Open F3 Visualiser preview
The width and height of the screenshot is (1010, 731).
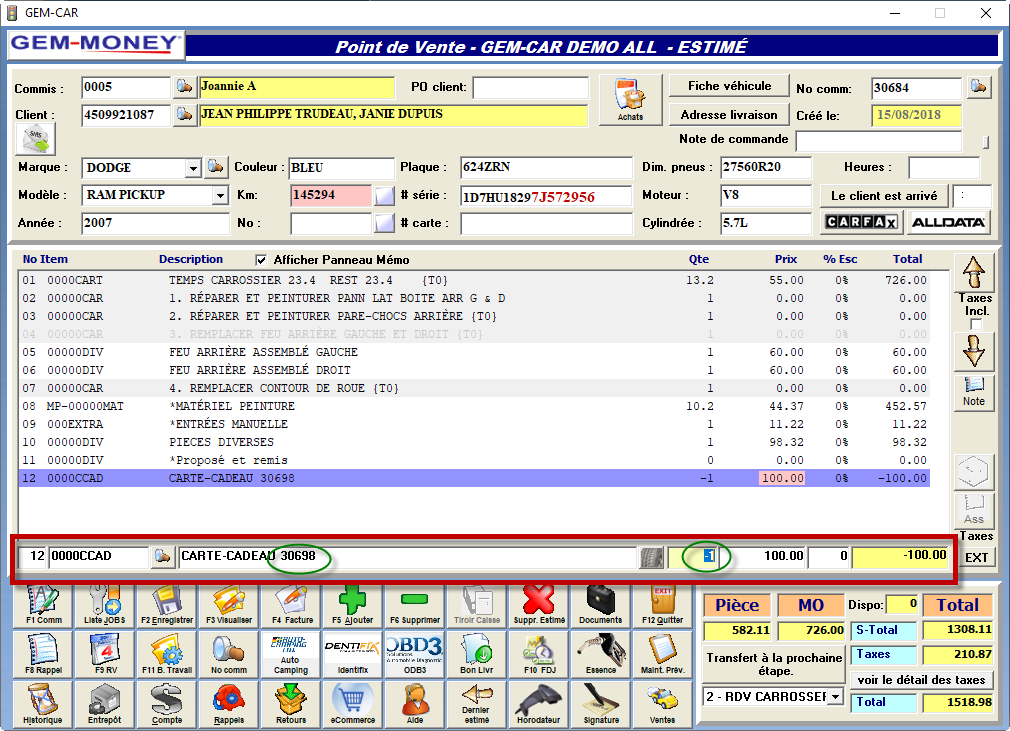[x=229, y=605]
